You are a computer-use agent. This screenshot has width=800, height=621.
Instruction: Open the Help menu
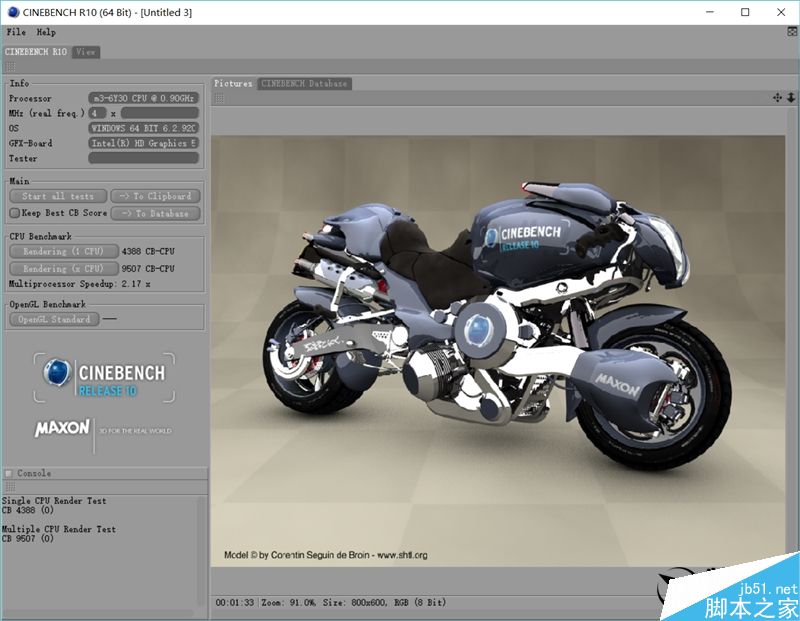coord(46,32)
